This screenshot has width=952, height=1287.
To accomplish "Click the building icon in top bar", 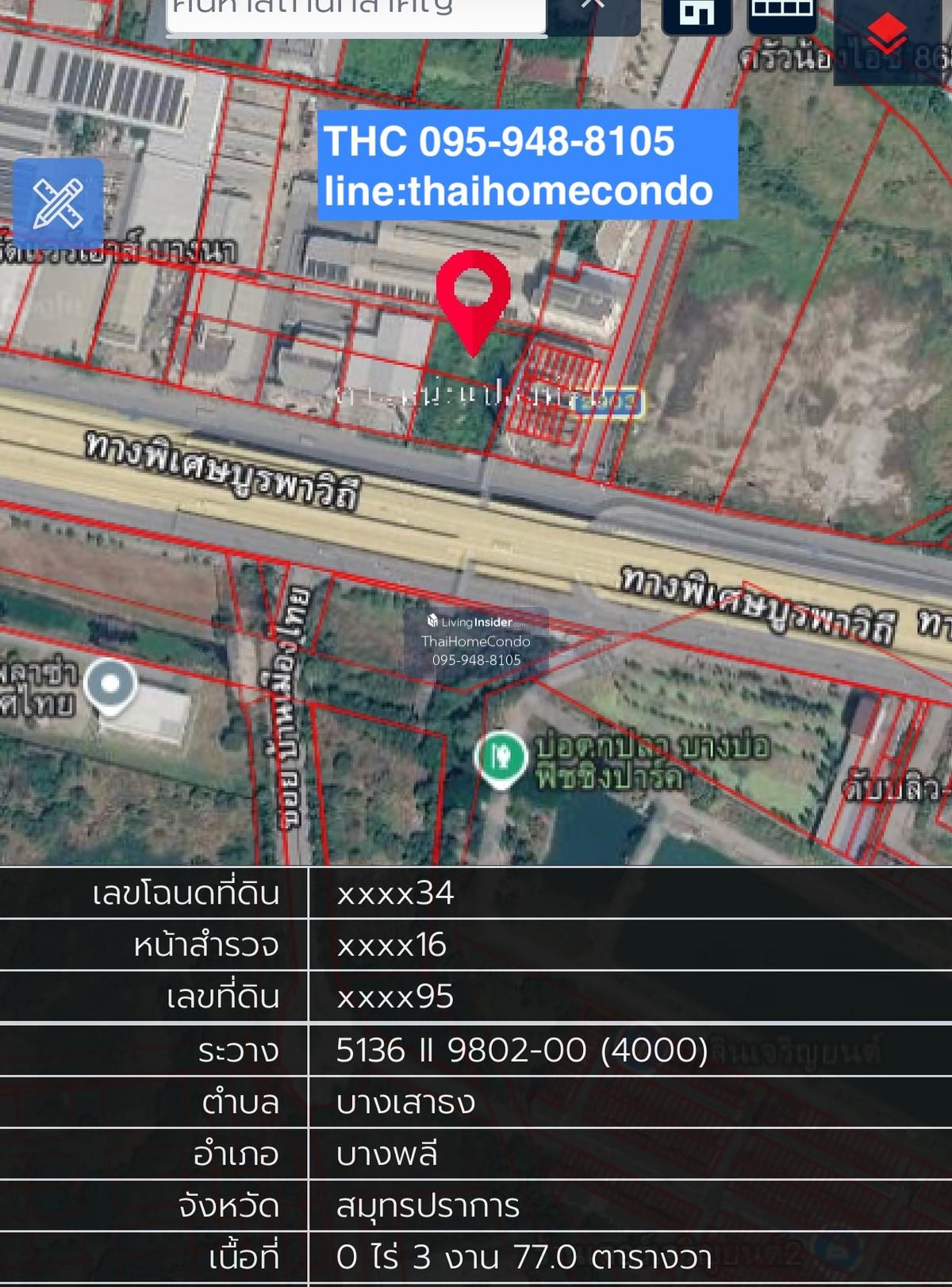I will click(x=697, y=14).
